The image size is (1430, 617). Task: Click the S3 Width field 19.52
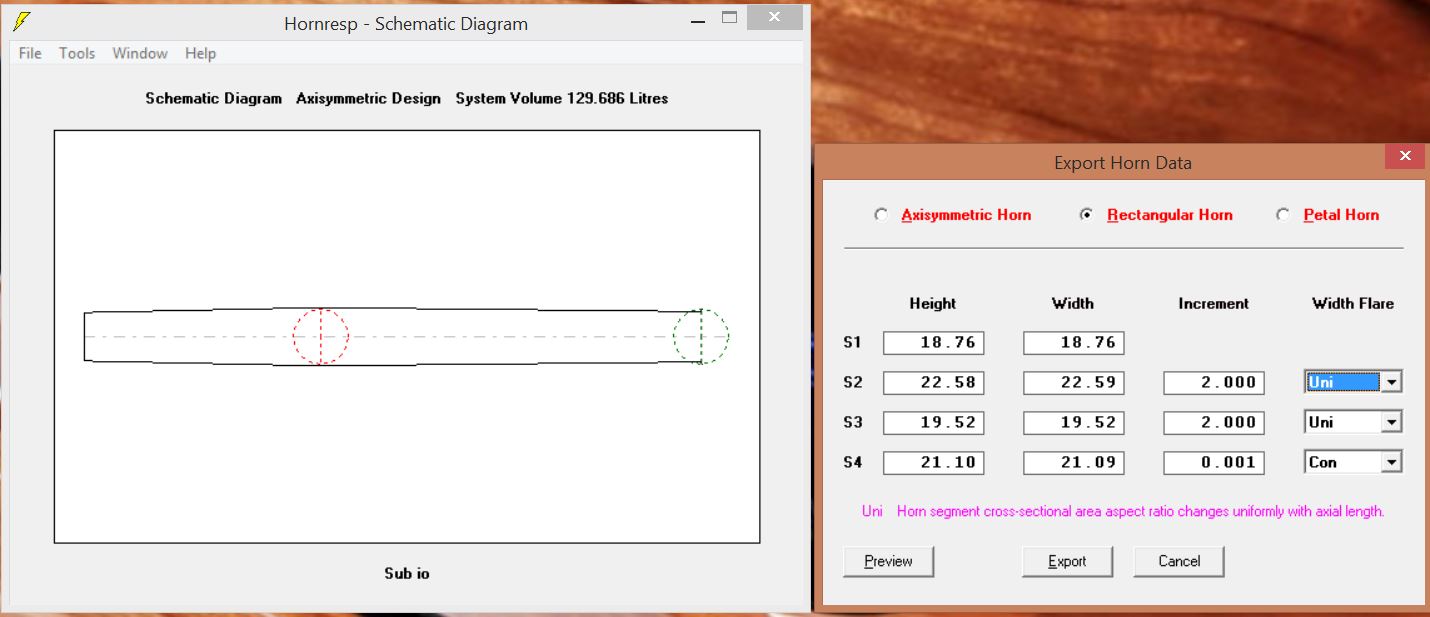[x=1074, y=422]
